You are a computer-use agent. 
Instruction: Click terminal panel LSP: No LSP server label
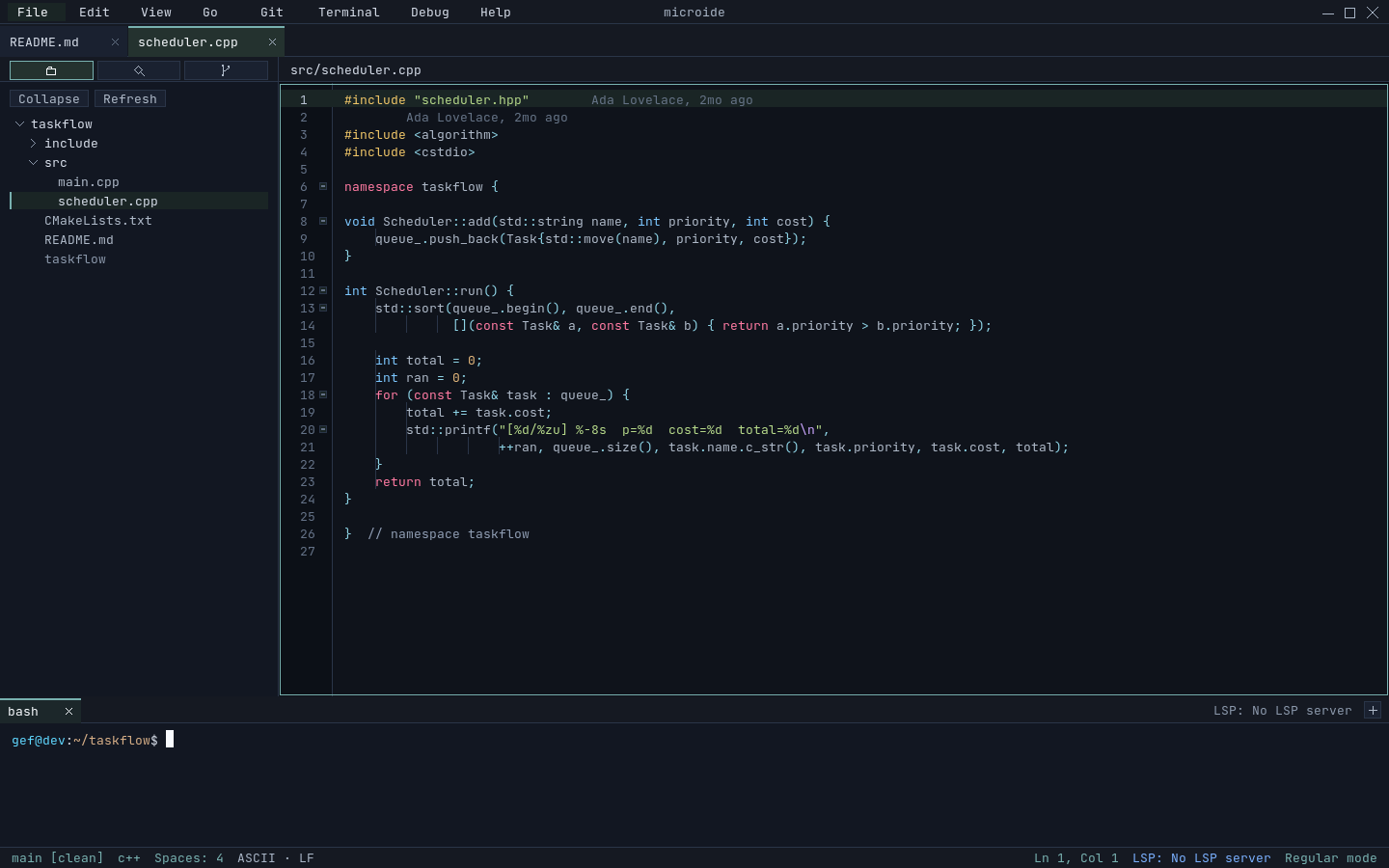pos(1283,710)
